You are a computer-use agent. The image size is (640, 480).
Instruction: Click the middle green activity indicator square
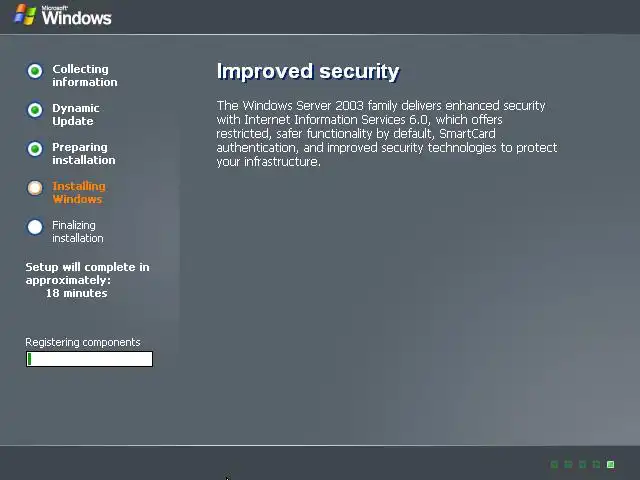click(582, 464)
